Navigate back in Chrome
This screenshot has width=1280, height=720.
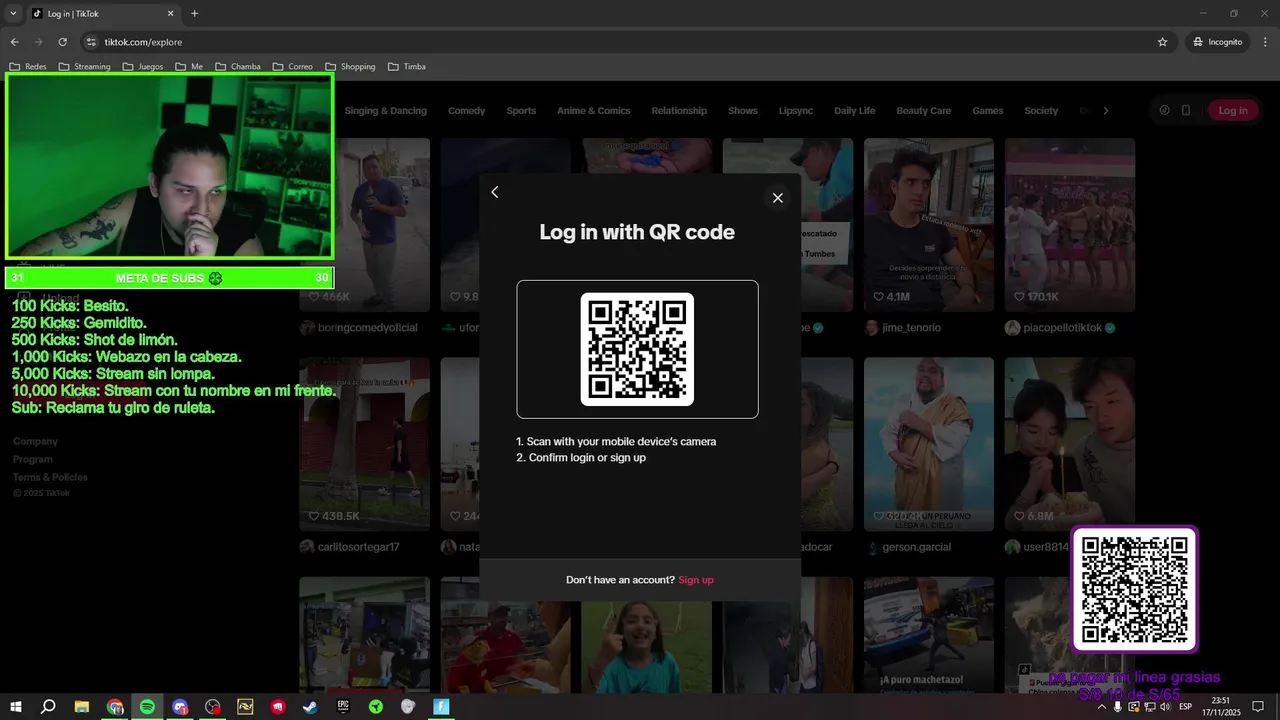coord(14,42)
